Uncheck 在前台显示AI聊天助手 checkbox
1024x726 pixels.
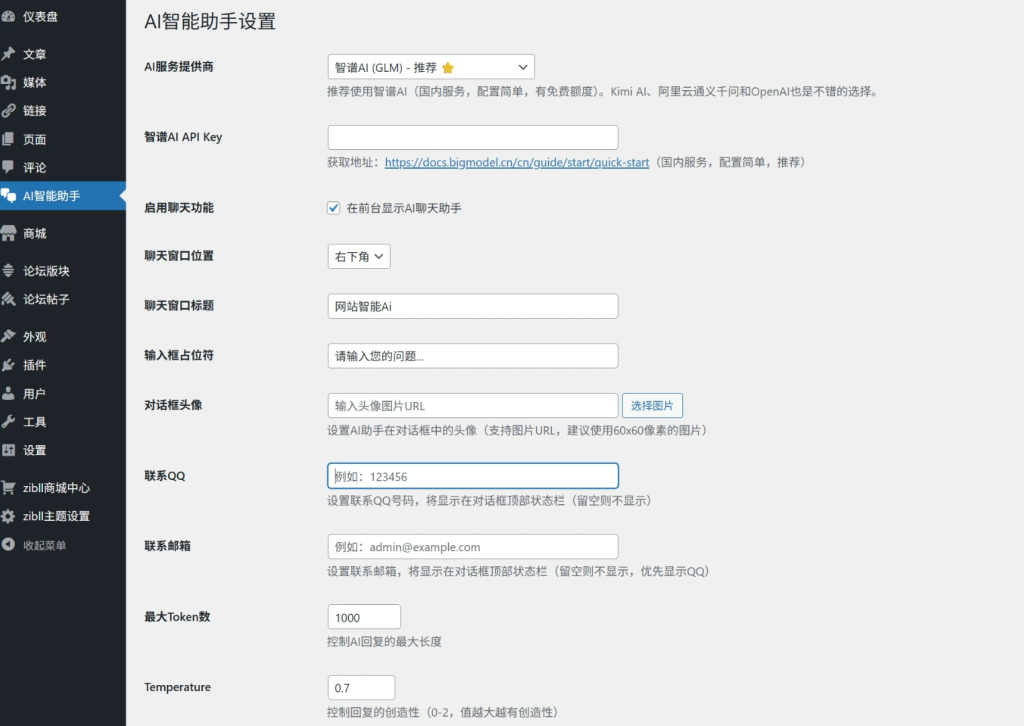(334, 208)
